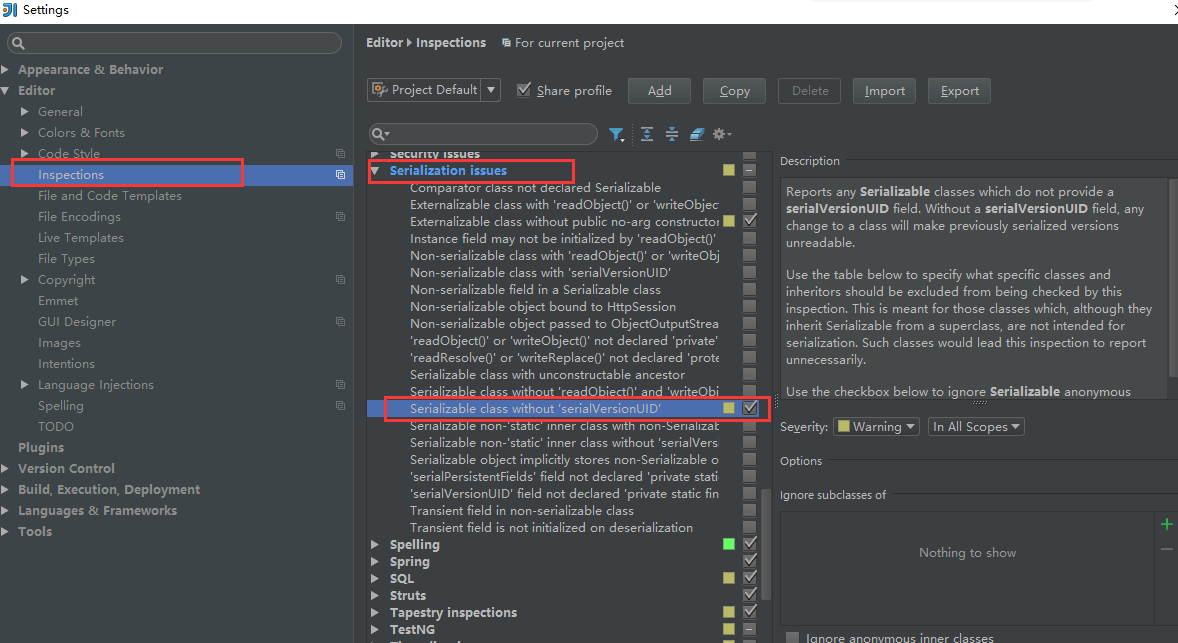Toggle the Spelling inspections group checkbox

750,543
